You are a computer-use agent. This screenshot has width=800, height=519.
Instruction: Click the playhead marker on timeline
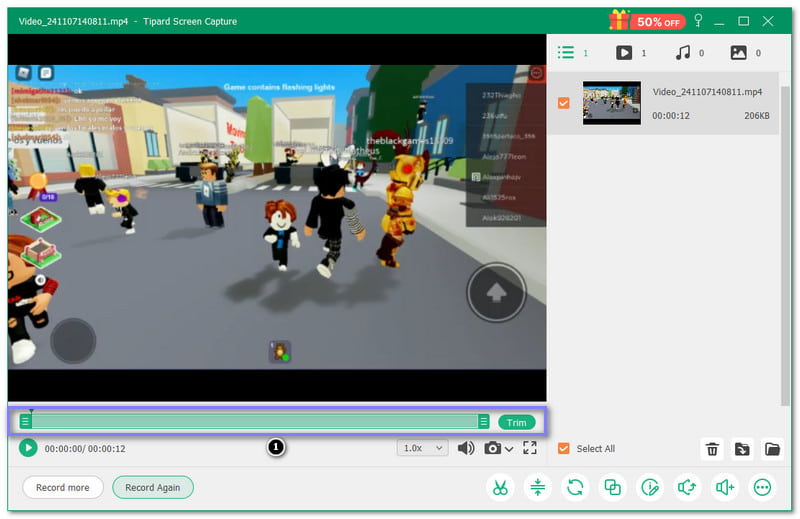(x=31, y=410)
